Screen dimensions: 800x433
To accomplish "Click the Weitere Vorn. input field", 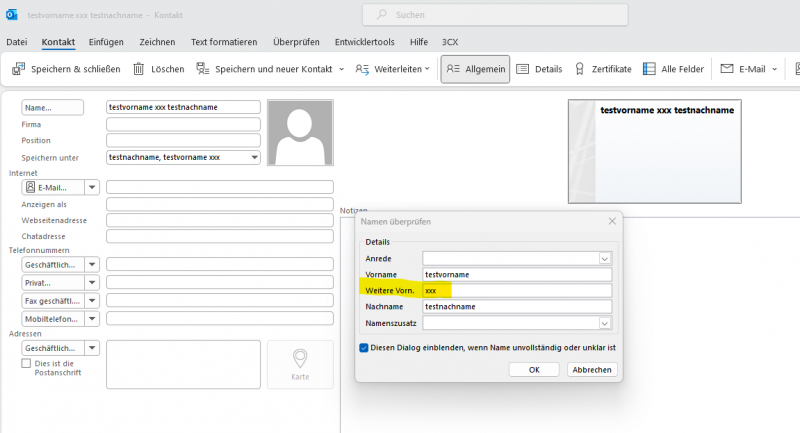I will point(516,290).
